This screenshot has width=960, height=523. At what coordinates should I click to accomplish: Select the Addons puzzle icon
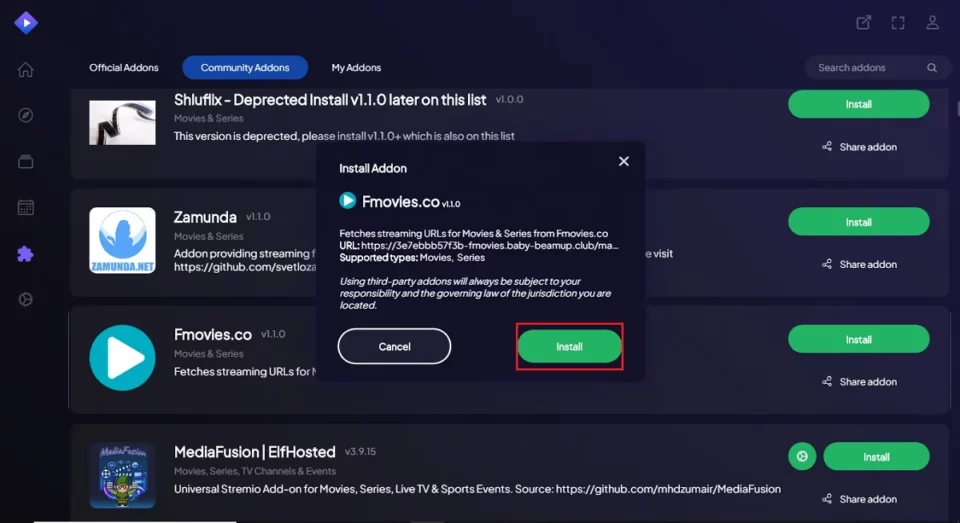point(26,254)
